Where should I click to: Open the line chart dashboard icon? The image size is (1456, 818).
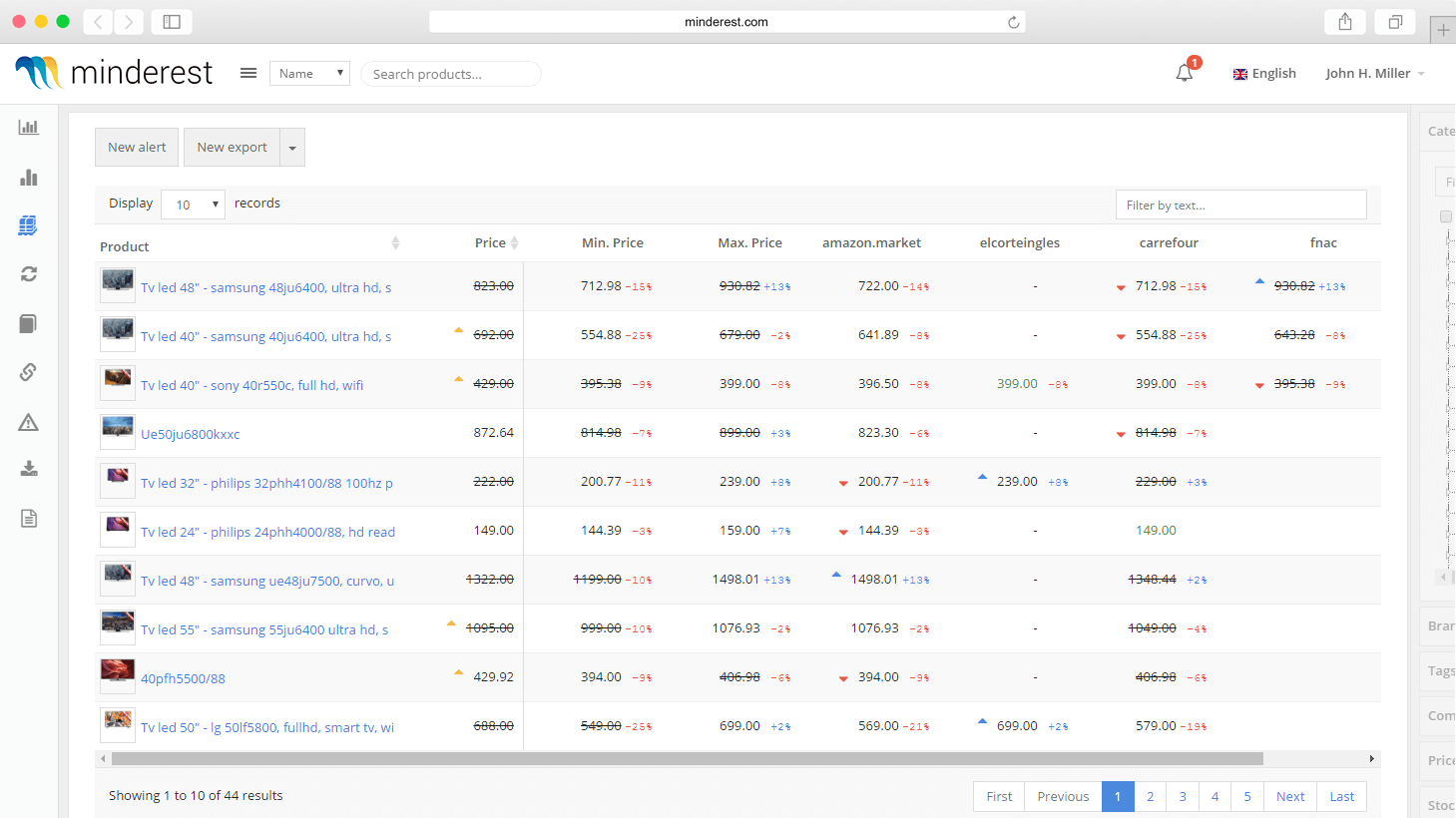(29, 127)
